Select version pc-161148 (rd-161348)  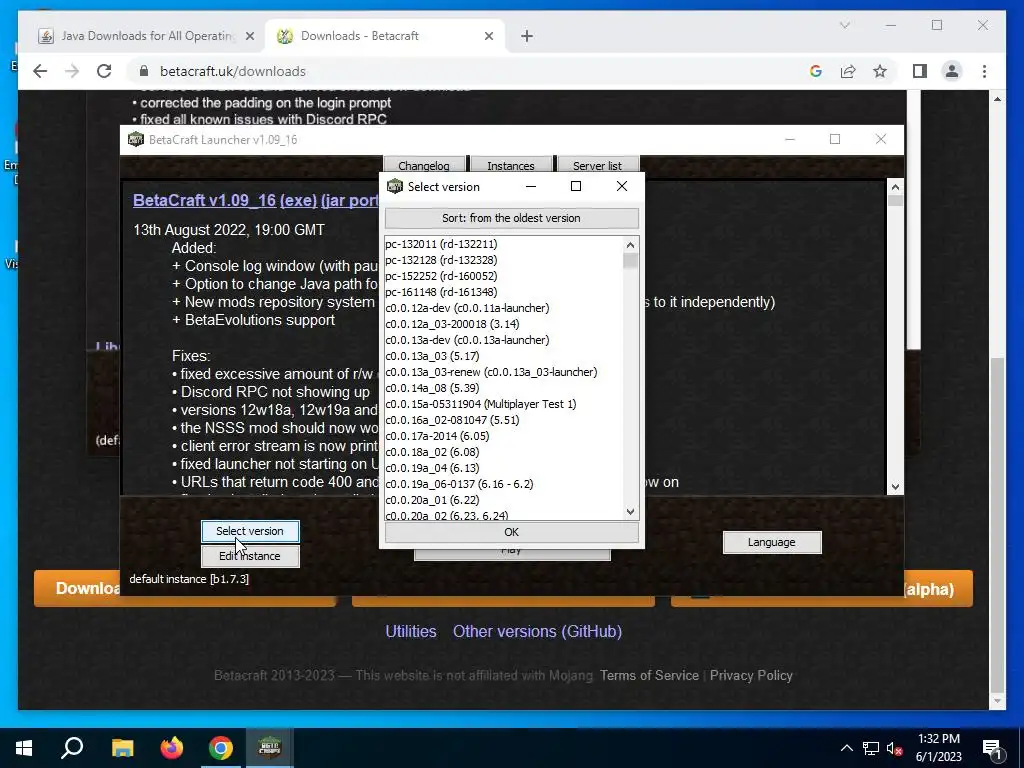[504, 292]
